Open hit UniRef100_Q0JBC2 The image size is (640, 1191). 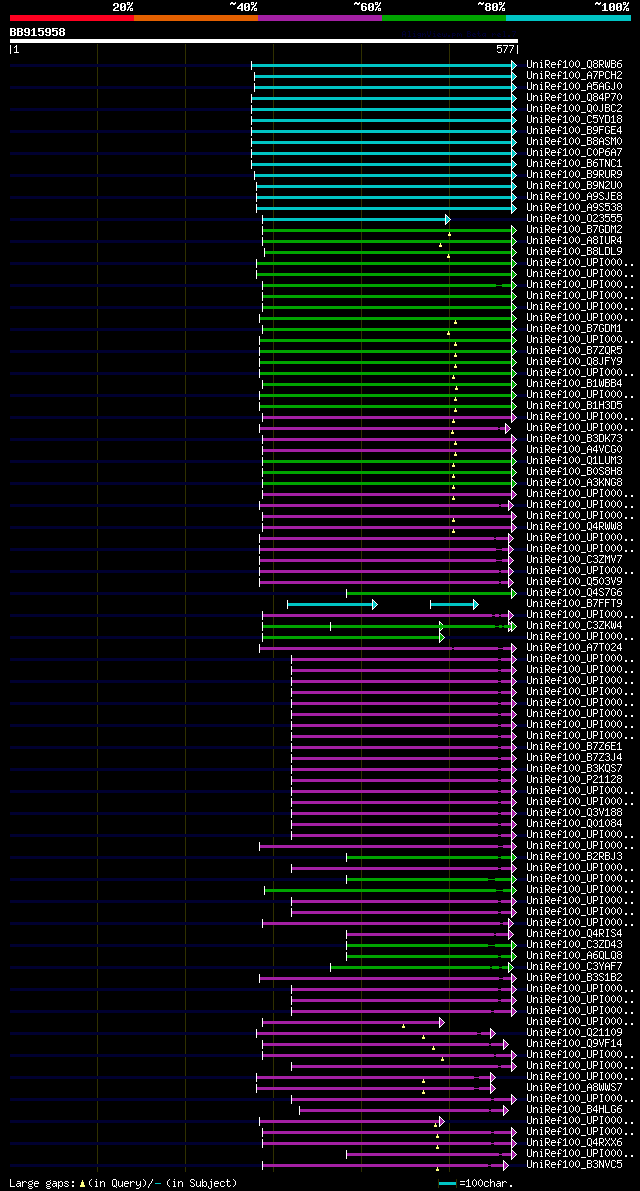574,109
